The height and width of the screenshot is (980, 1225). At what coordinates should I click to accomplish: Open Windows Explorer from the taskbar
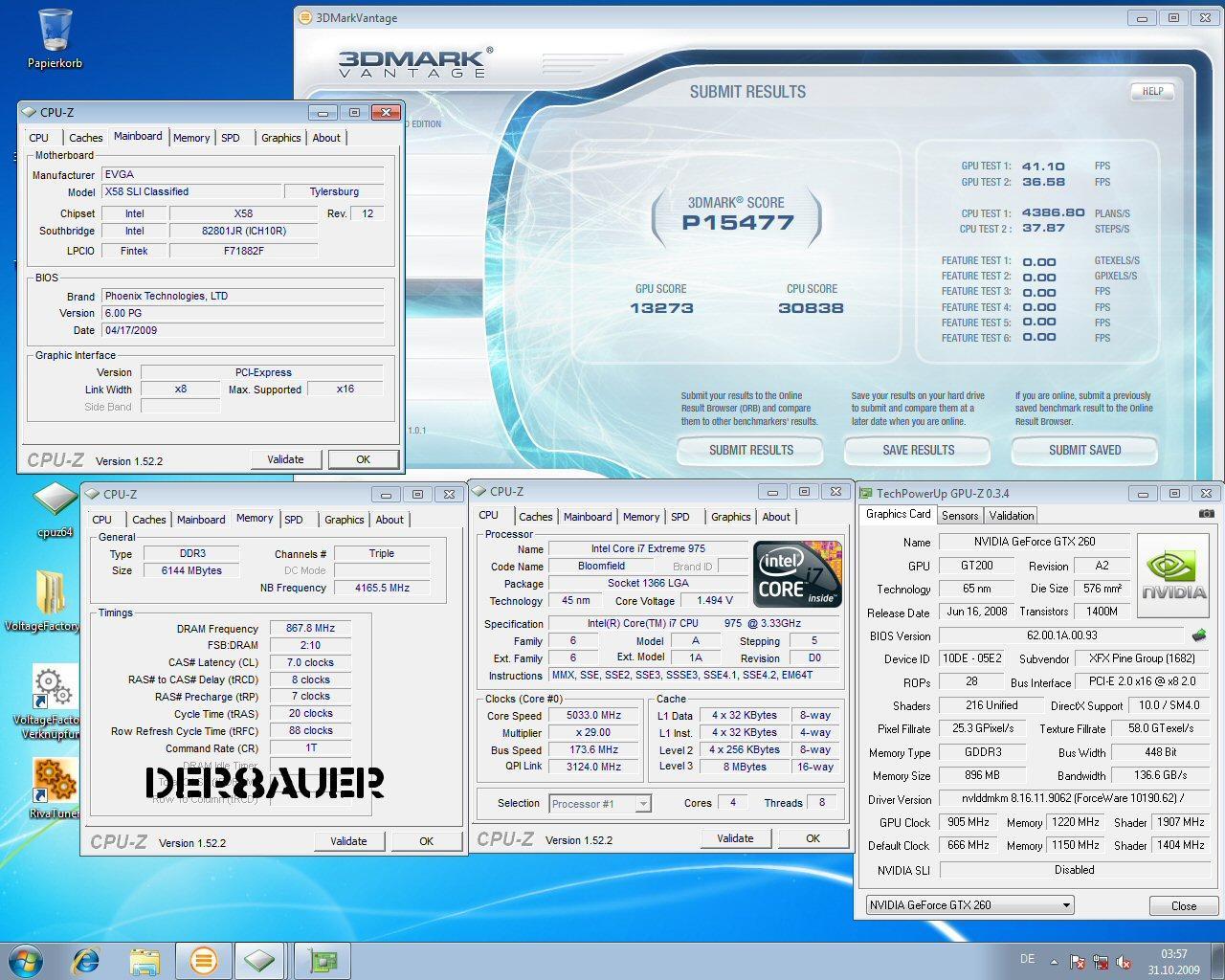tap(145, 960)
